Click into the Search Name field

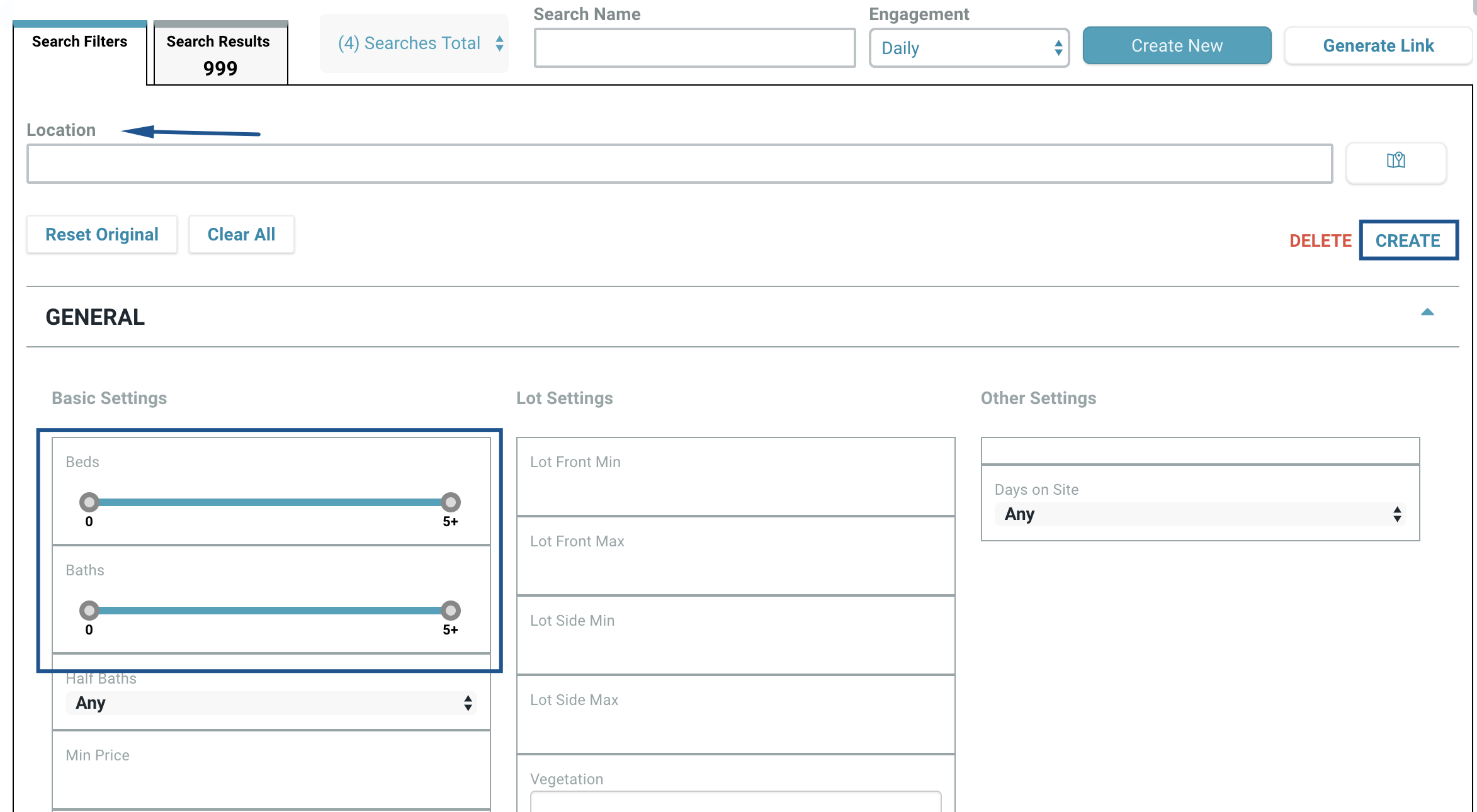(x=694, y=48)
